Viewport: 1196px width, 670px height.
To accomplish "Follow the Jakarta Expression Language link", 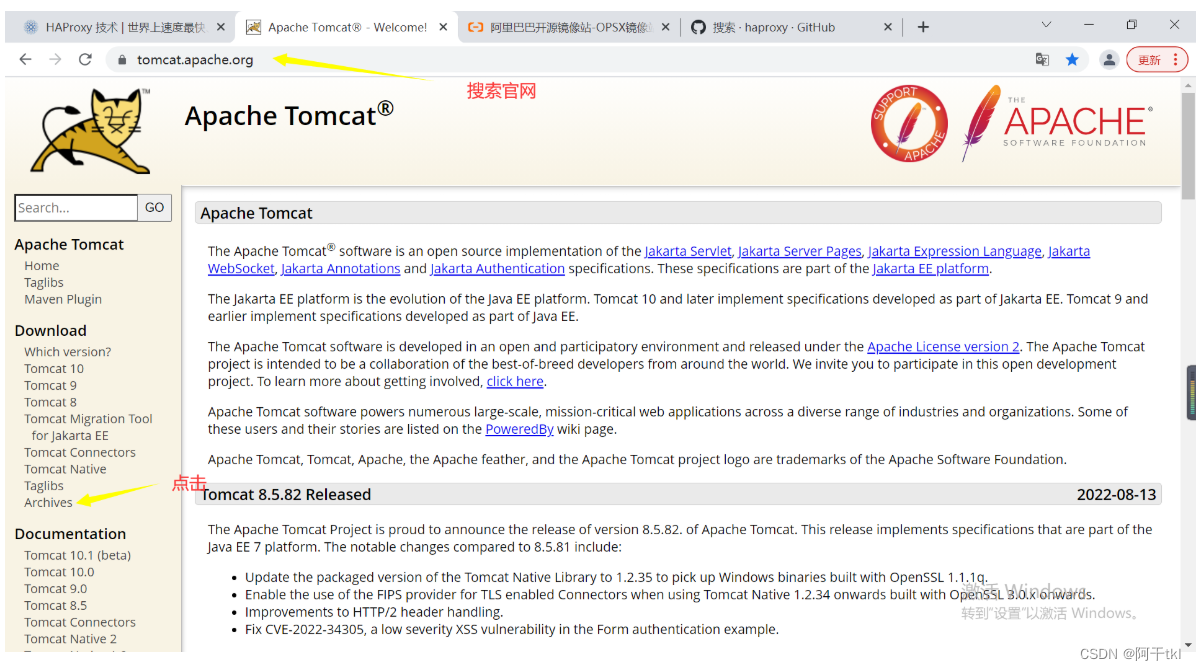I will 954,251.
